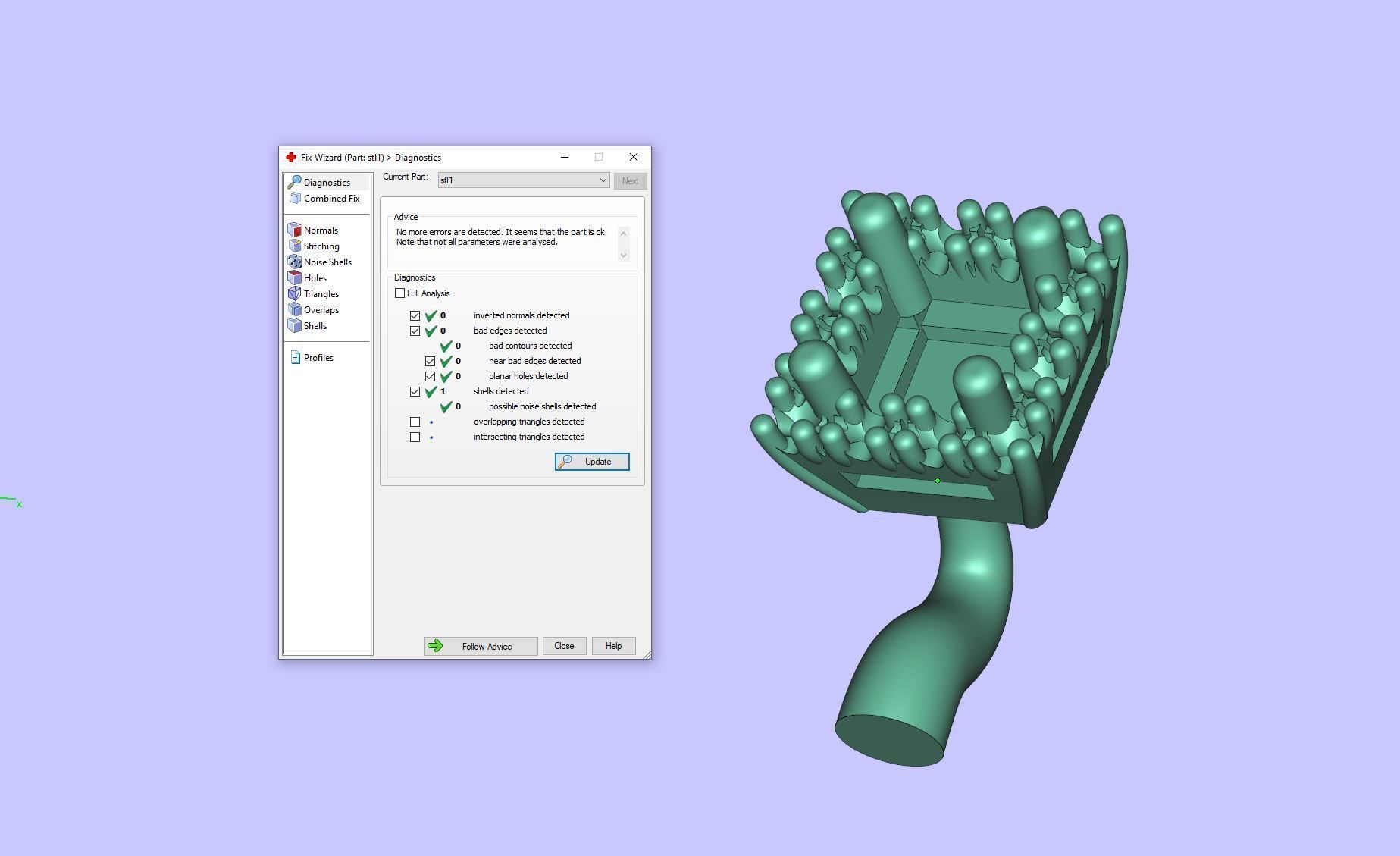This screenshot has width=1400, height=856.
Task: Click the Combined Fix icon
Action: [295, 199]
